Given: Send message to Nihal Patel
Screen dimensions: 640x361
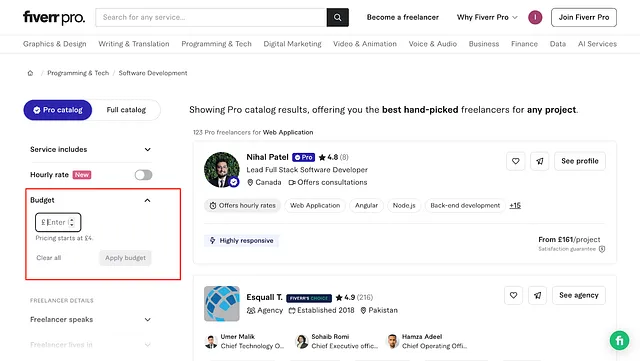Looking at the screenshot, I should (540, 161).
